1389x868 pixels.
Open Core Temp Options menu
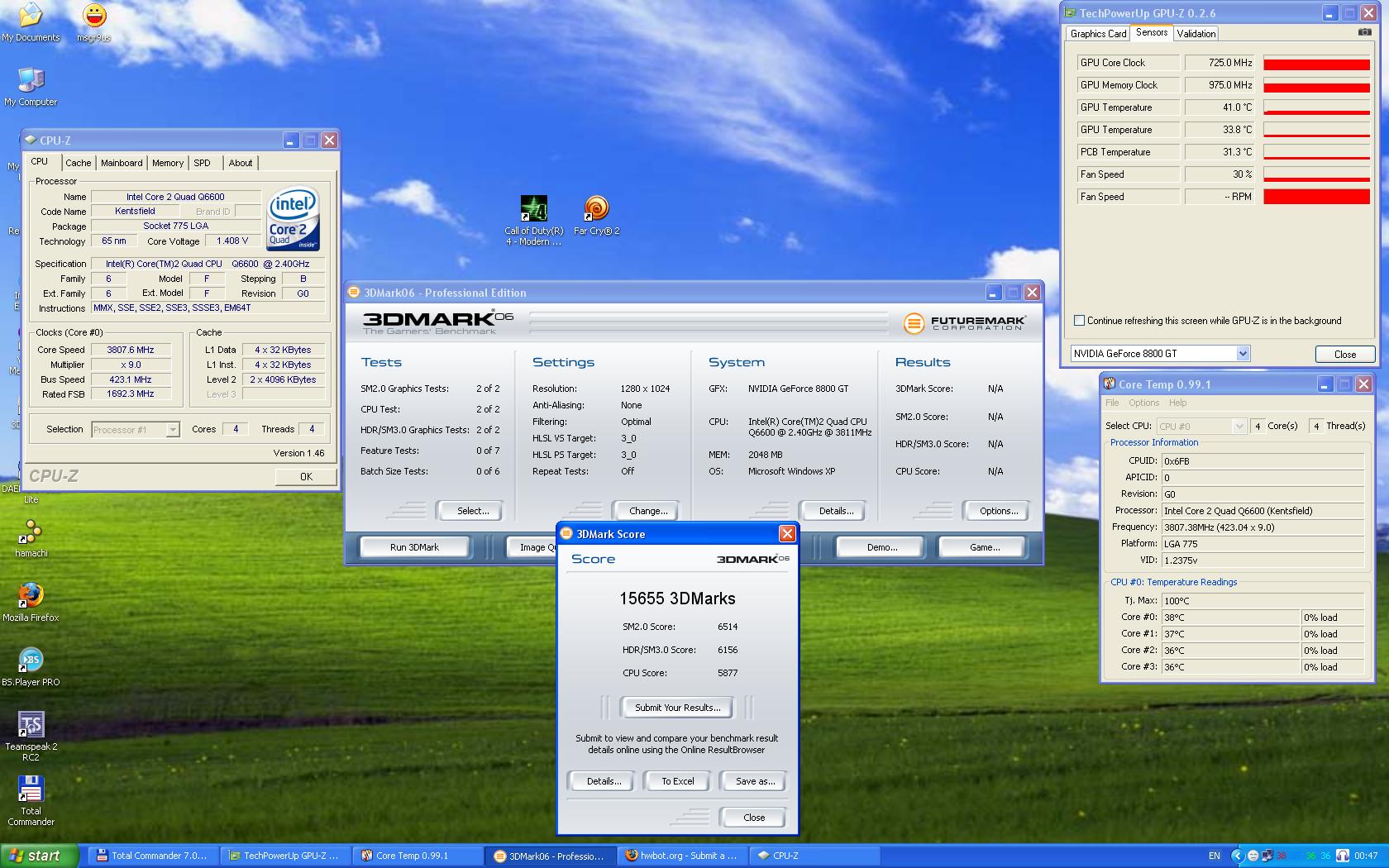1143,403
